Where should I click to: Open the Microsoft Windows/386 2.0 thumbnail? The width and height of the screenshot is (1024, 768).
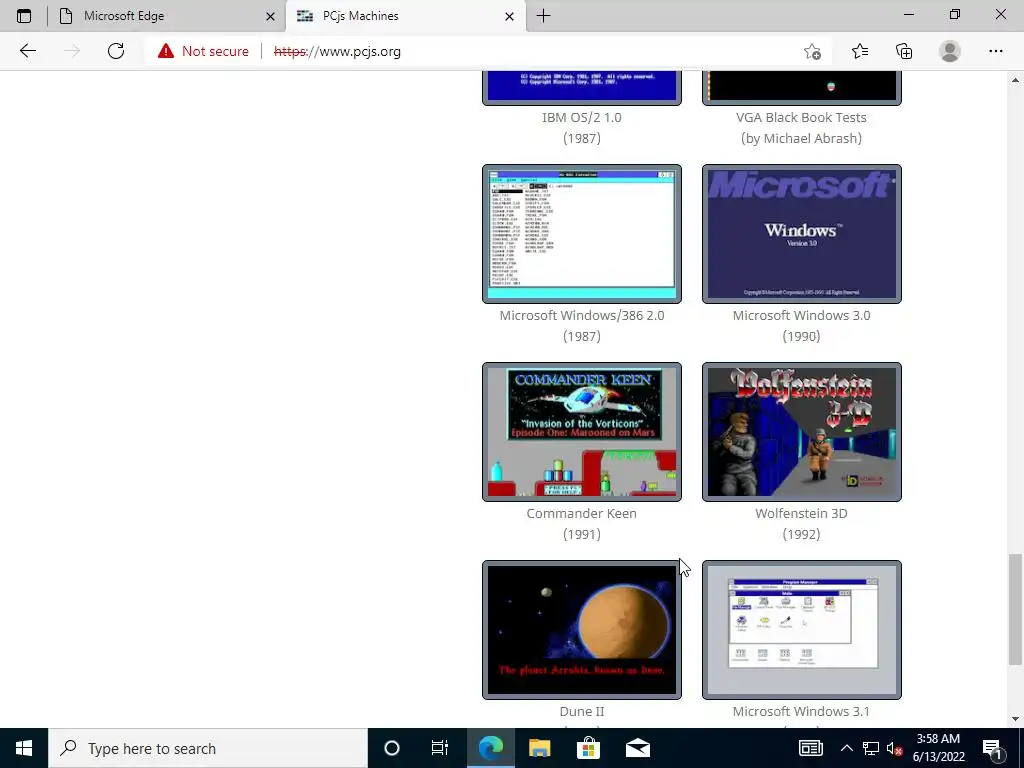[x=582, y=234]
